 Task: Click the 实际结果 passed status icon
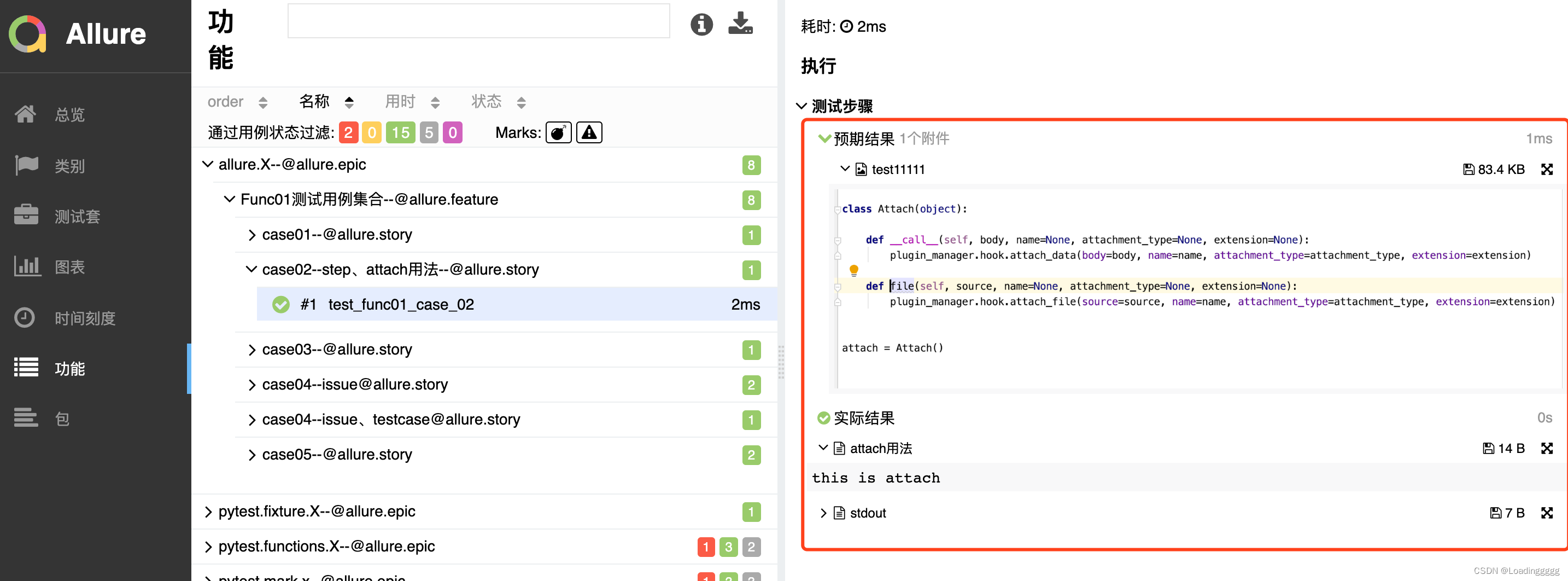click(x=823, y=418)
